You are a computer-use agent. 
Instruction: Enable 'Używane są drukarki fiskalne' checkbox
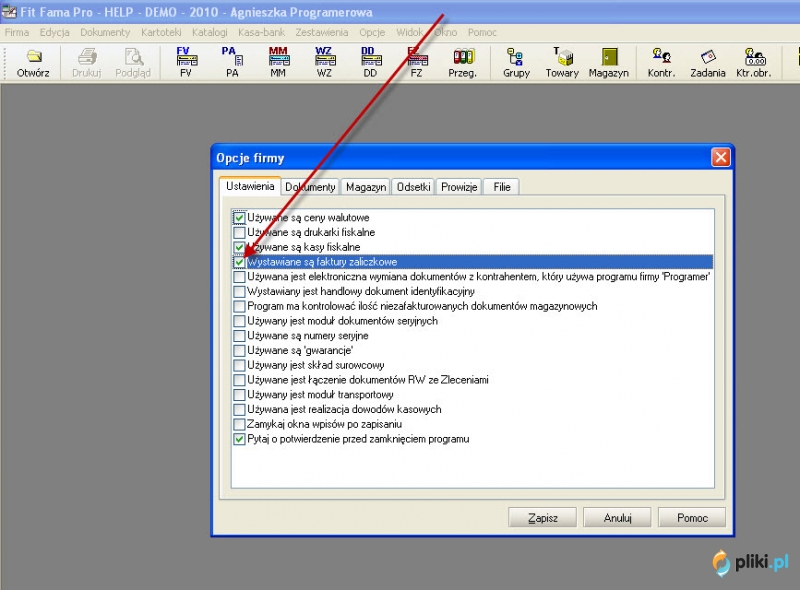239,233
